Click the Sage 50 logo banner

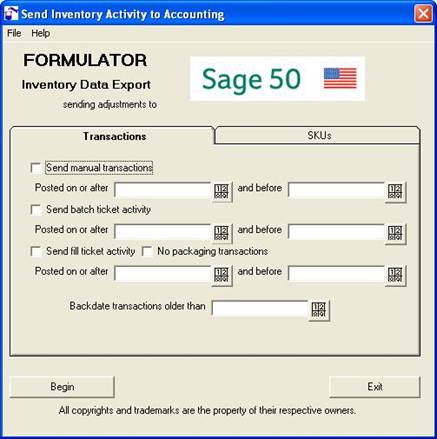pyautogui.click(x=277, y=79)
